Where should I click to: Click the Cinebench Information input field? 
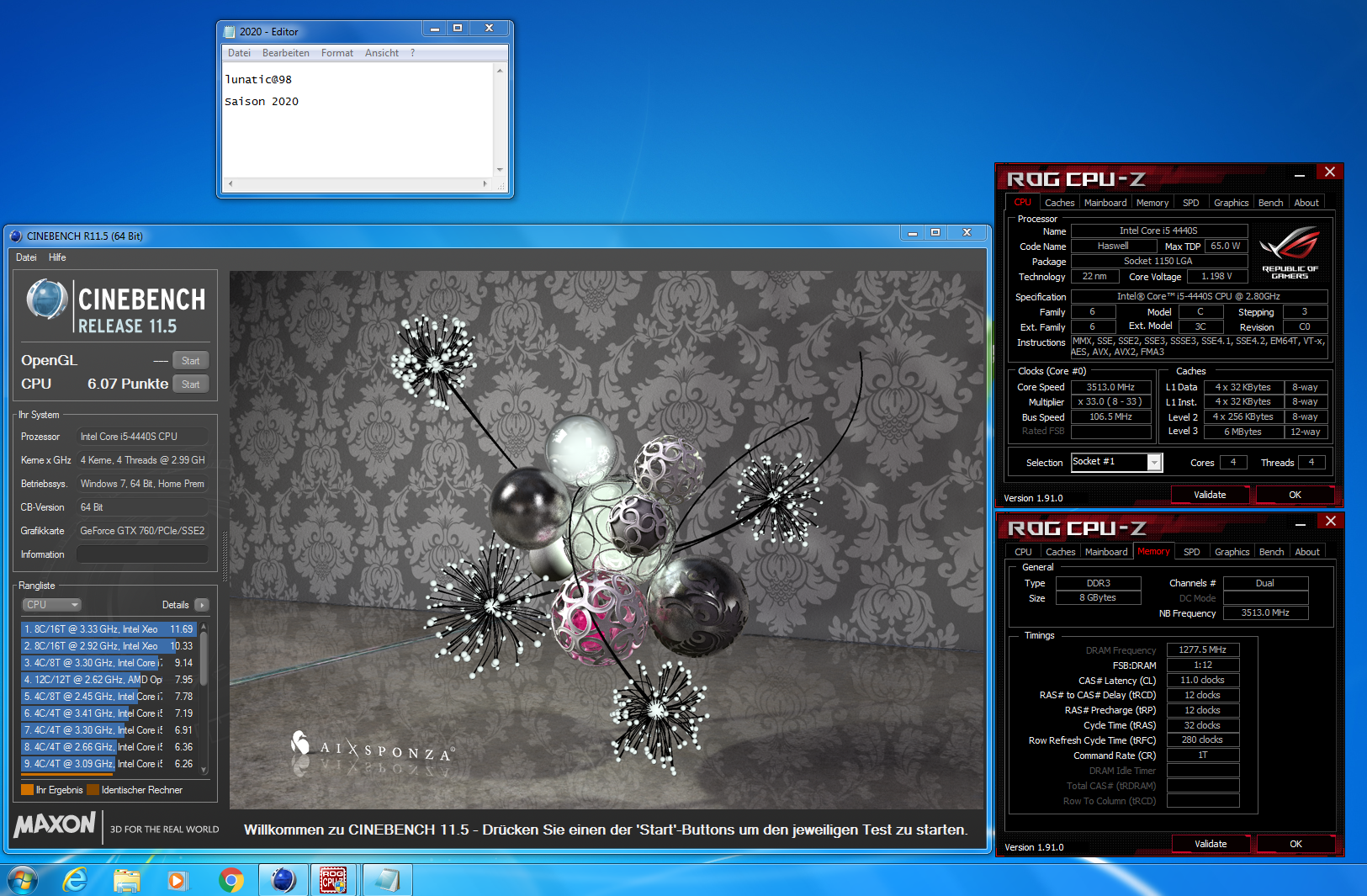[x=142, y=554]
